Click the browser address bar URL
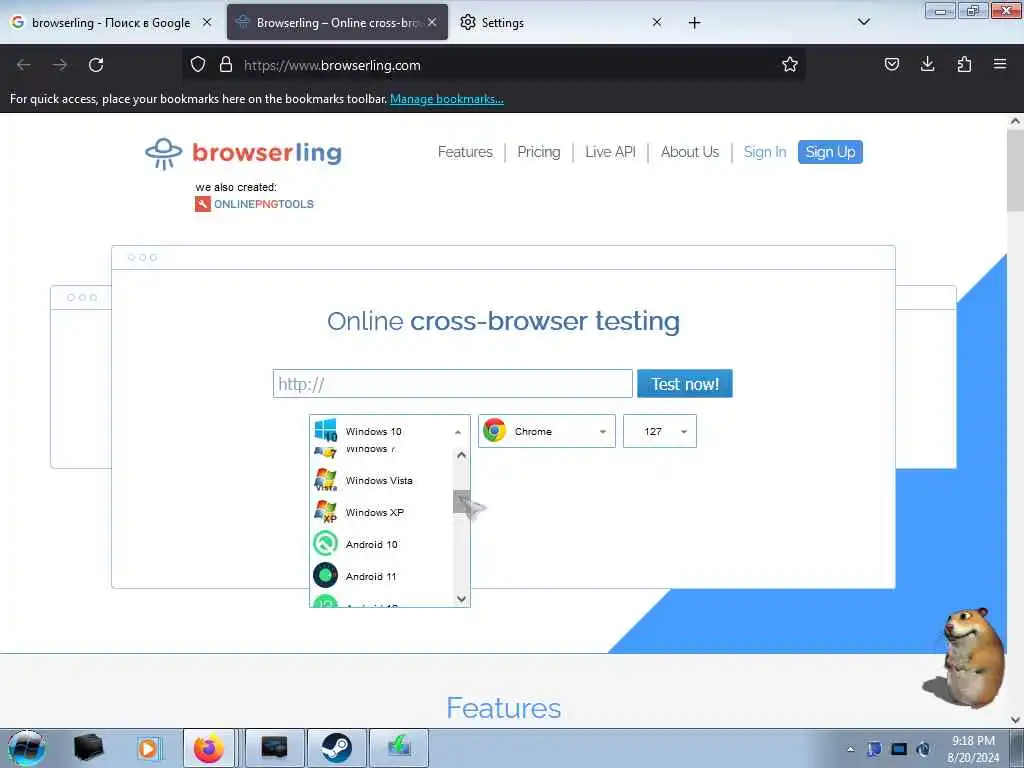 (x=332, y=65)
